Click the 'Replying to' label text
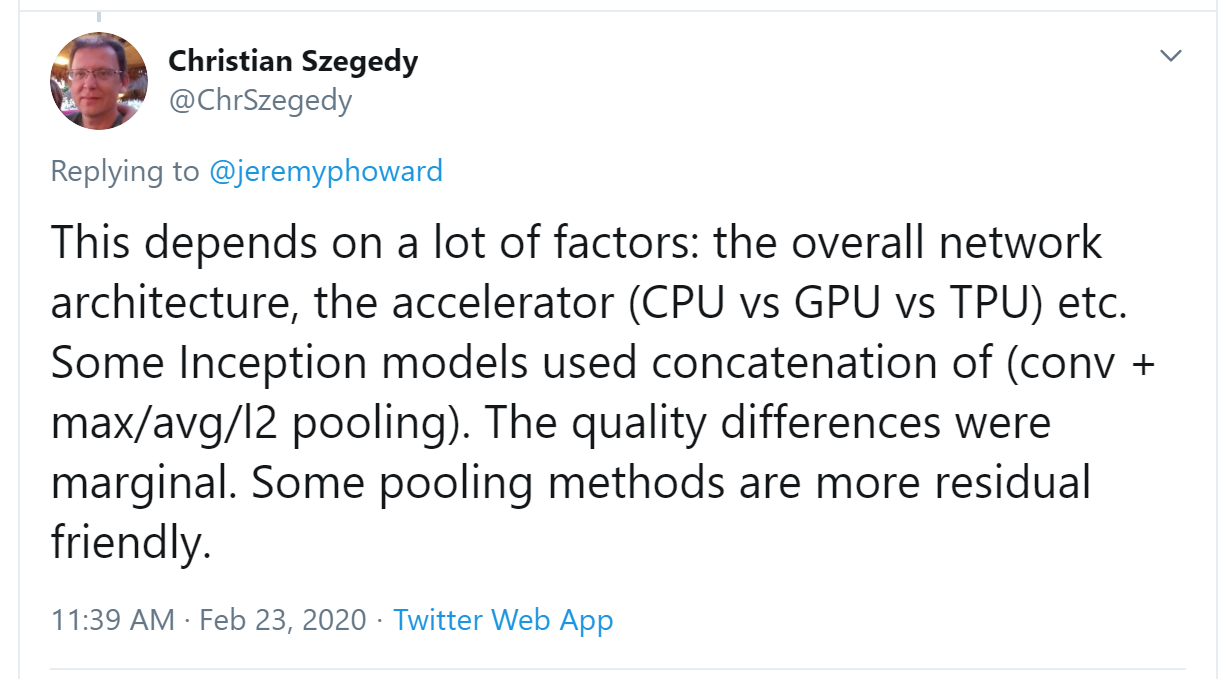Image resolution: width=1230 pixels, height=679 pixels. coord(125,171)
